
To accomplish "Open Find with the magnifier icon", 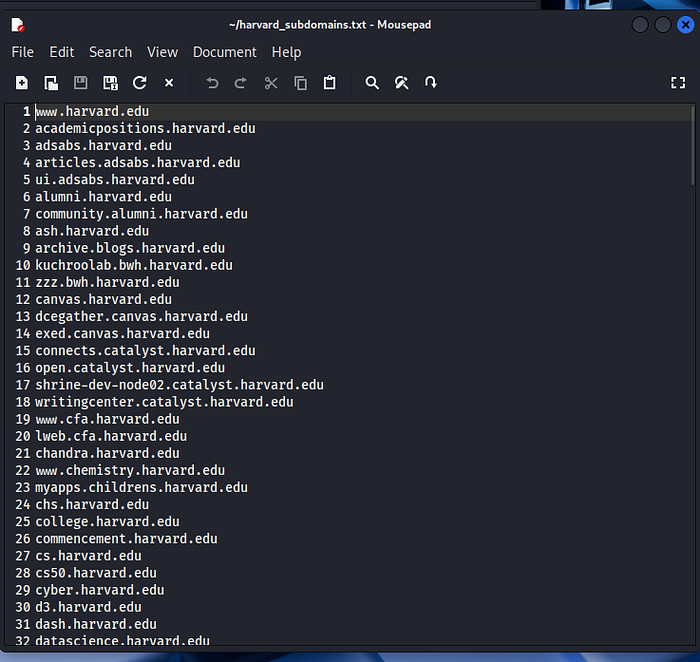I will 372,83.
